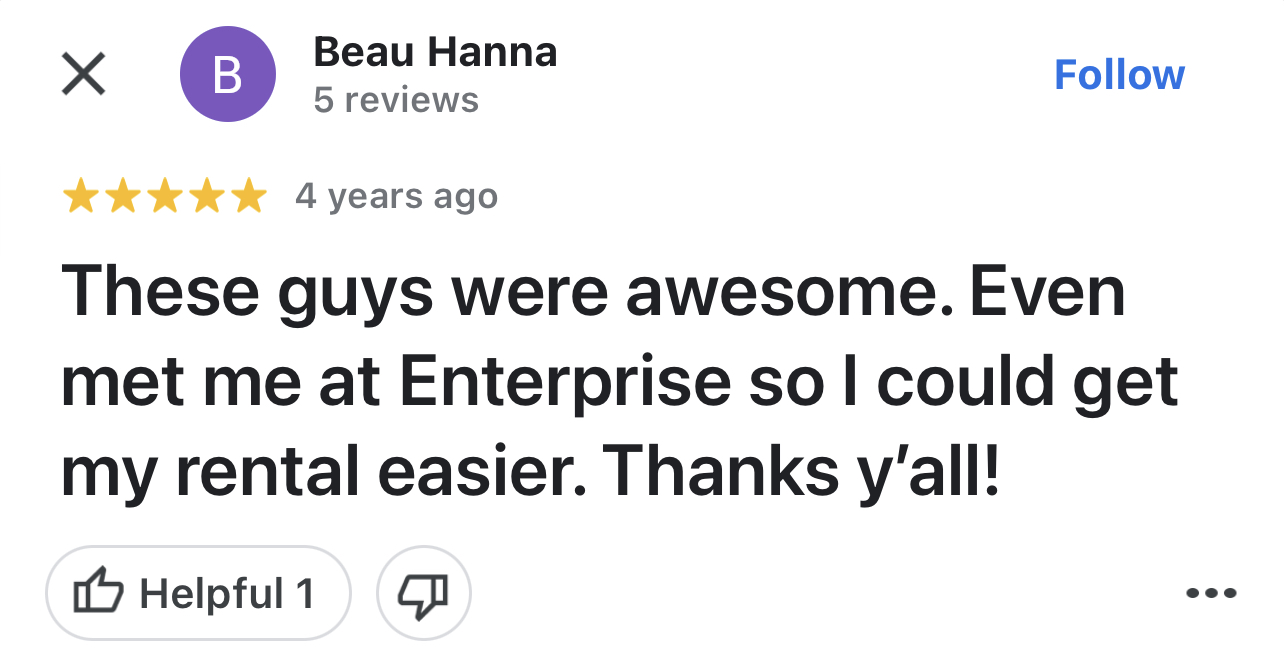Click the first gold star

tap(81, 197)
